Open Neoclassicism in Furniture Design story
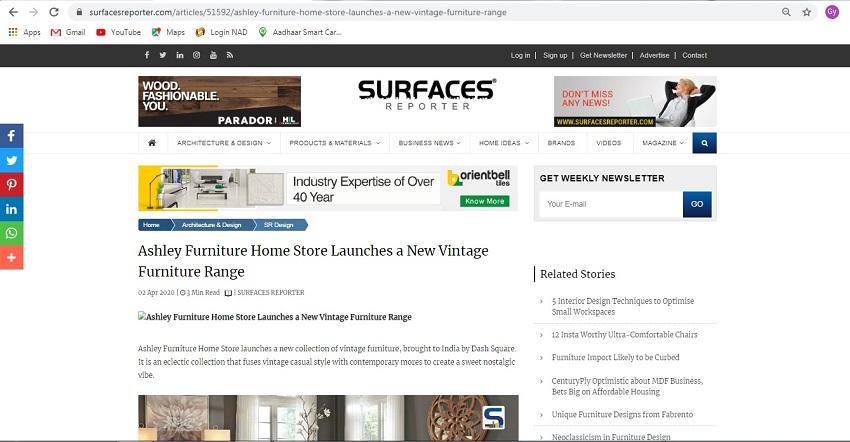This screenshot has height=442, width=850. pos(611,437)
